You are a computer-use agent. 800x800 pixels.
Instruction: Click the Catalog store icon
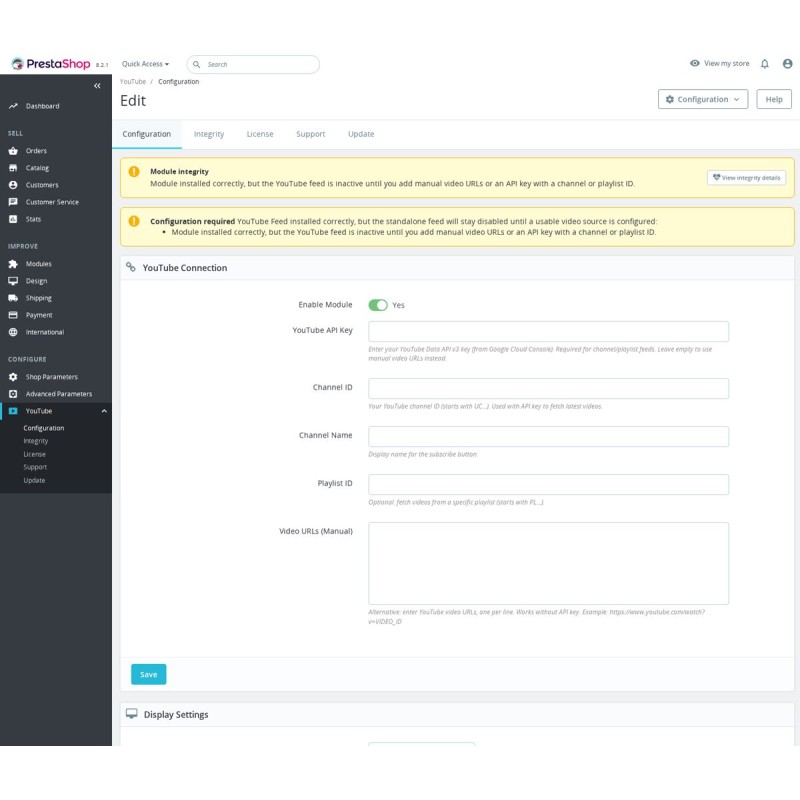tap(13, 168)
